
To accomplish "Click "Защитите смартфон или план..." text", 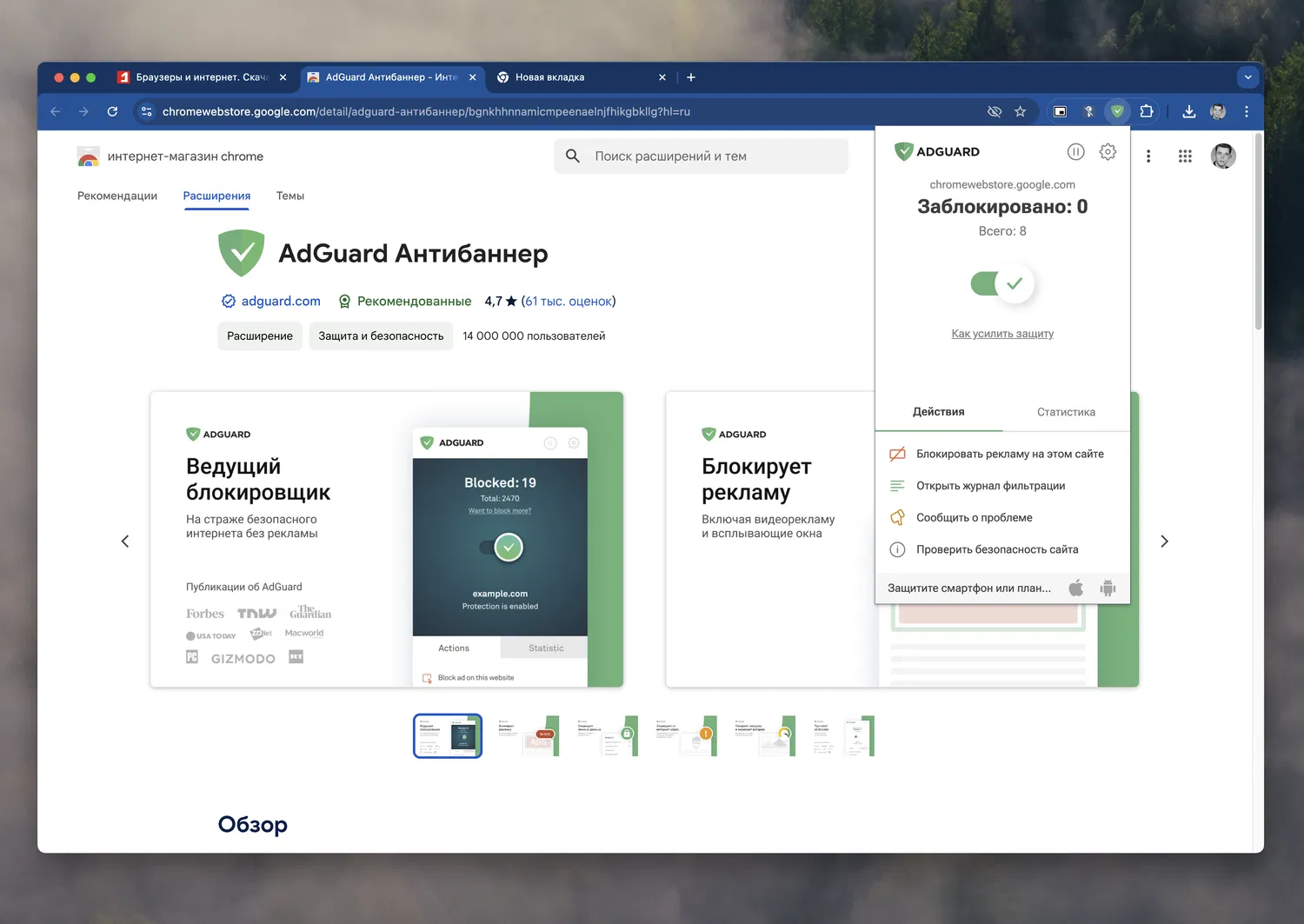I will pos(969,588).
